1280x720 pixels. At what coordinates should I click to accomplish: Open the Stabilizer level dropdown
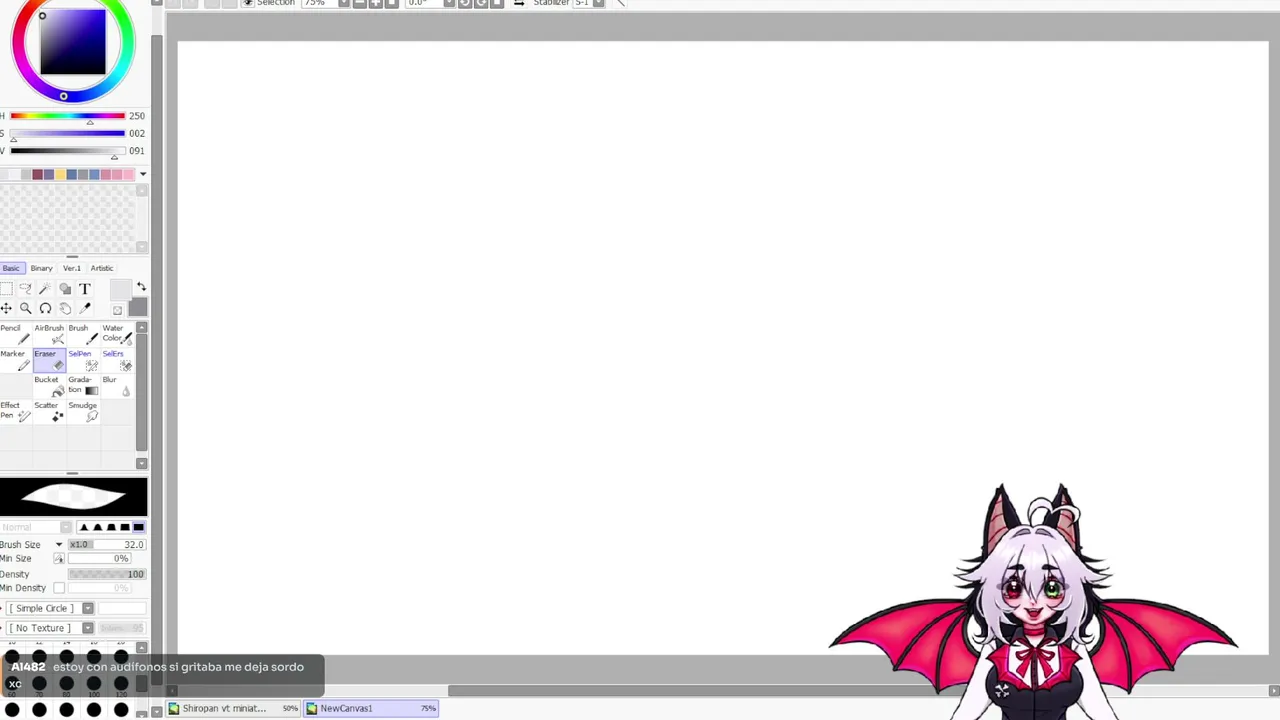(598, 3)
